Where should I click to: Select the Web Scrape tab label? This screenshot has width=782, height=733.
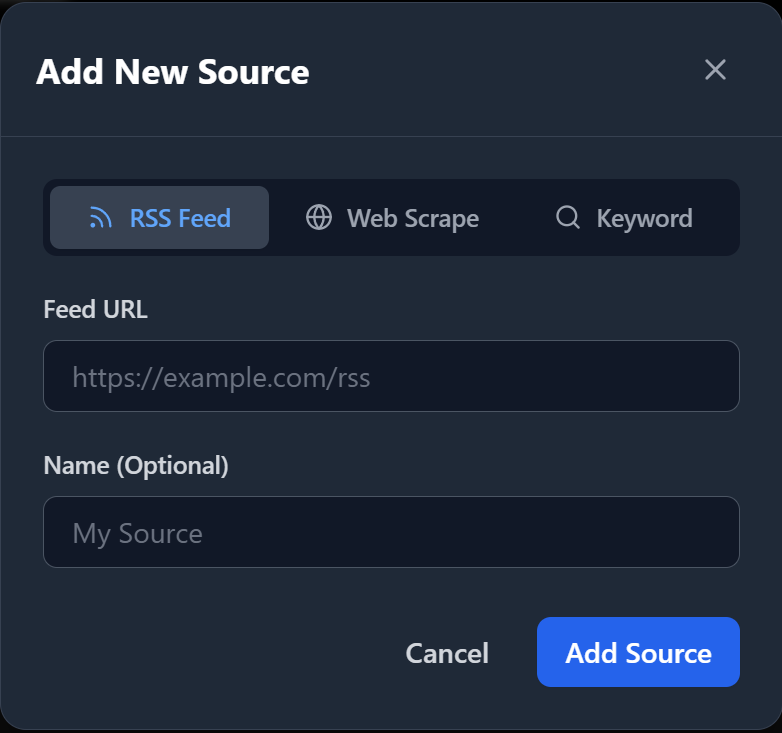413,218
